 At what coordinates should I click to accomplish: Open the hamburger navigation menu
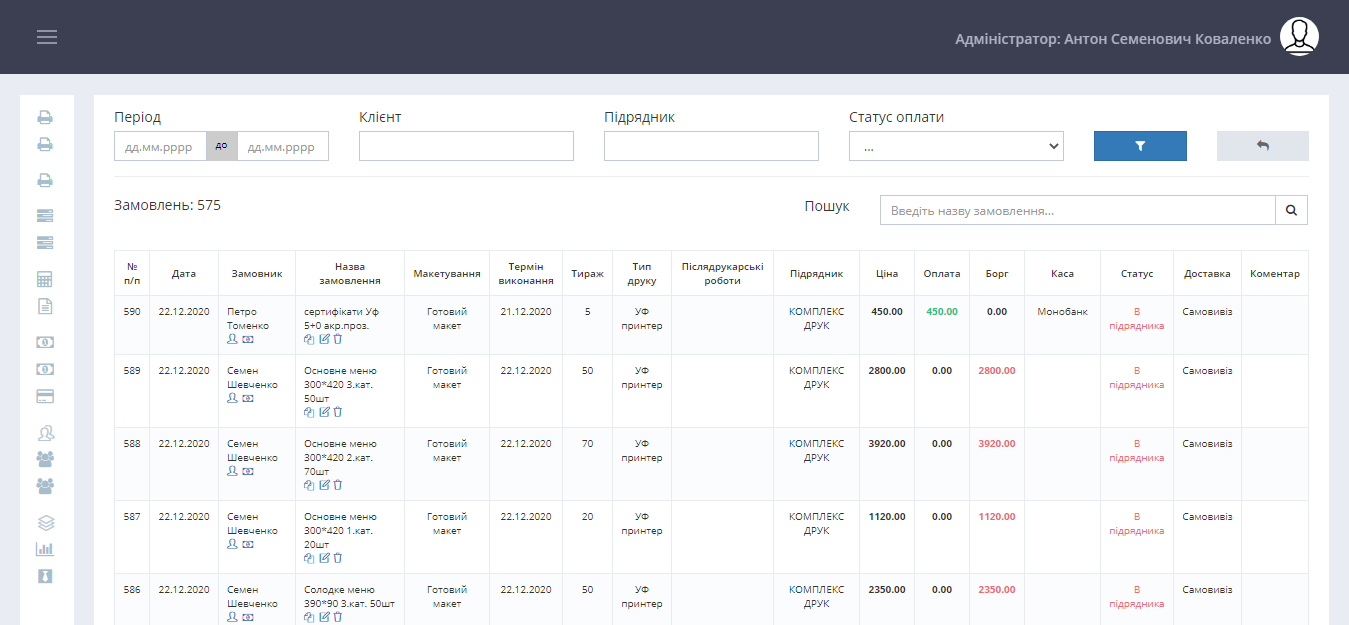tap(47, 37)
